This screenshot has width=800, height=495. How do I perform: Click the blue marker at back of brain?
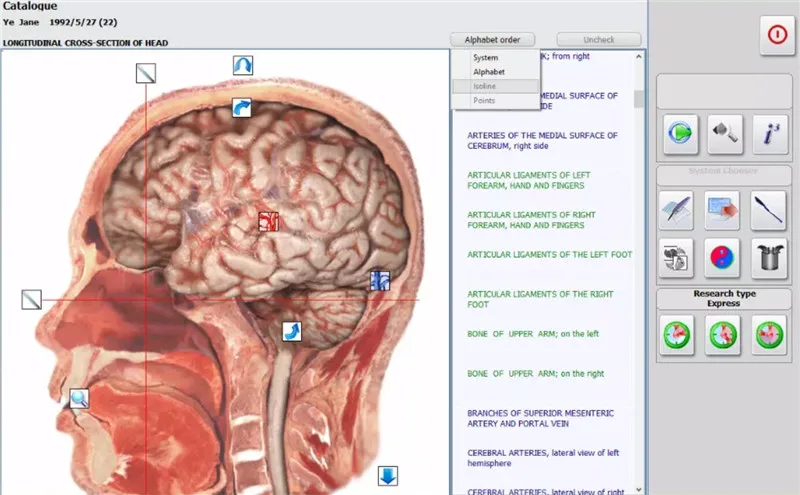379,280
